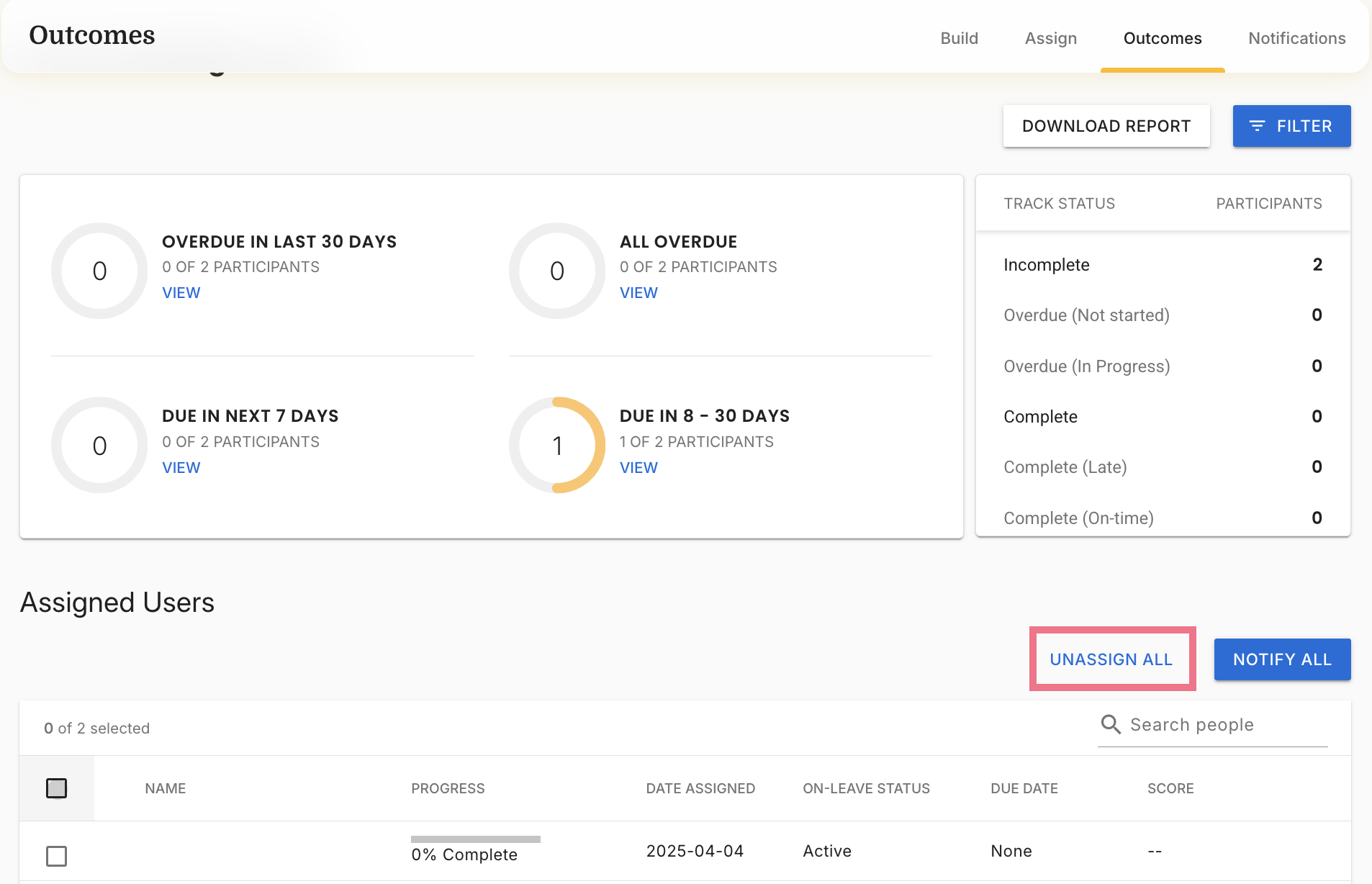Select the Incomplete track status row

point(1163,265)
